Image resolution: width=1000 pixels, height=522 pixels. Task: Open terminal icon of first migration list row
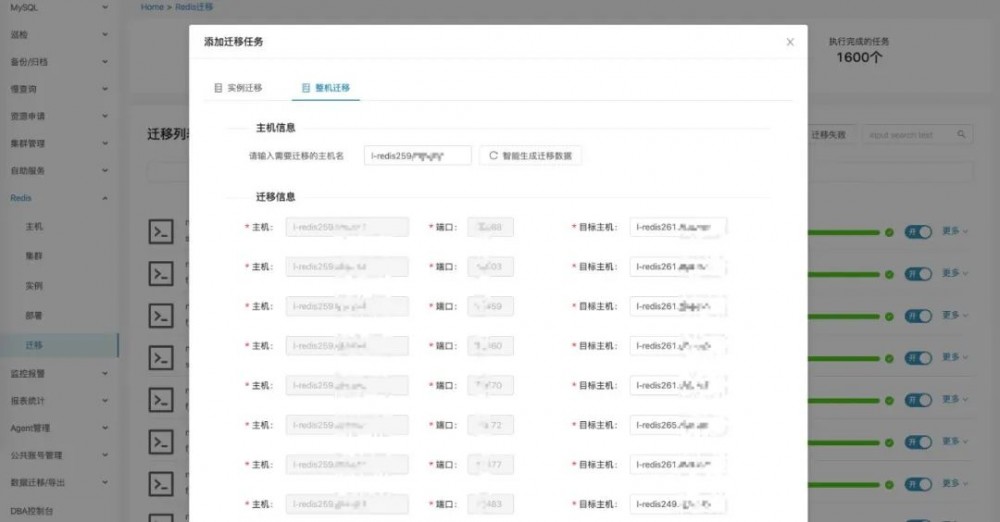click(x=161, y=232)
